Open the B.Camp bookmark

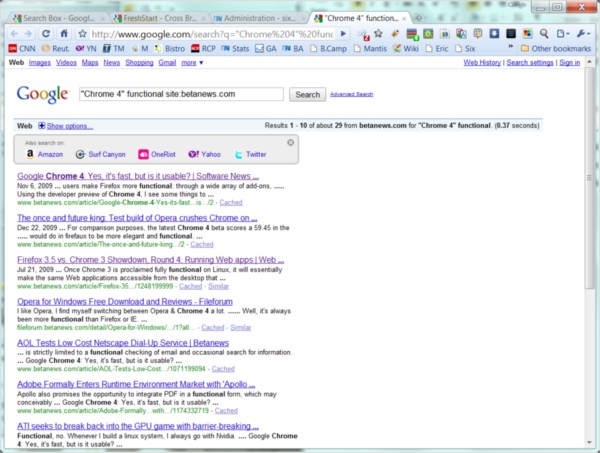click(x=329, y=49)
